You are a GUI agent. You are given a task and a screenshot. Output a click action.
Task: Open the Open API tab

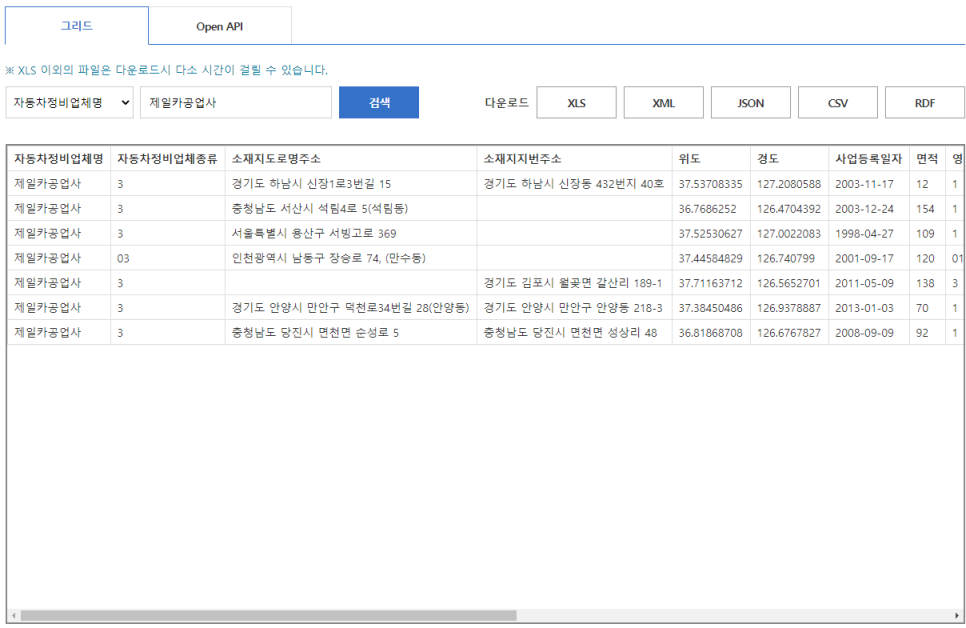pos(220,27)
